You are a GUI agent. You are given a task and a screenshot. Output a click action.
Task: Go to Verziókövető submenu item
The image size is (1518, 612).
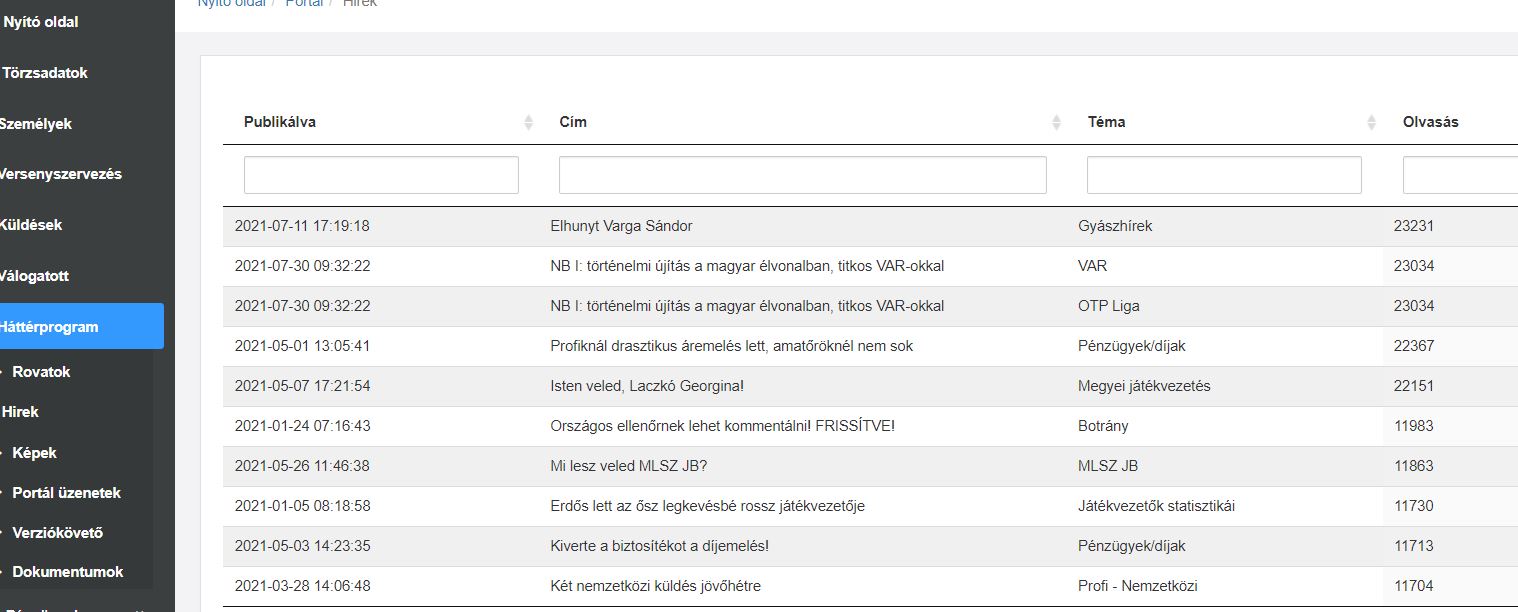tap(57, 533)
